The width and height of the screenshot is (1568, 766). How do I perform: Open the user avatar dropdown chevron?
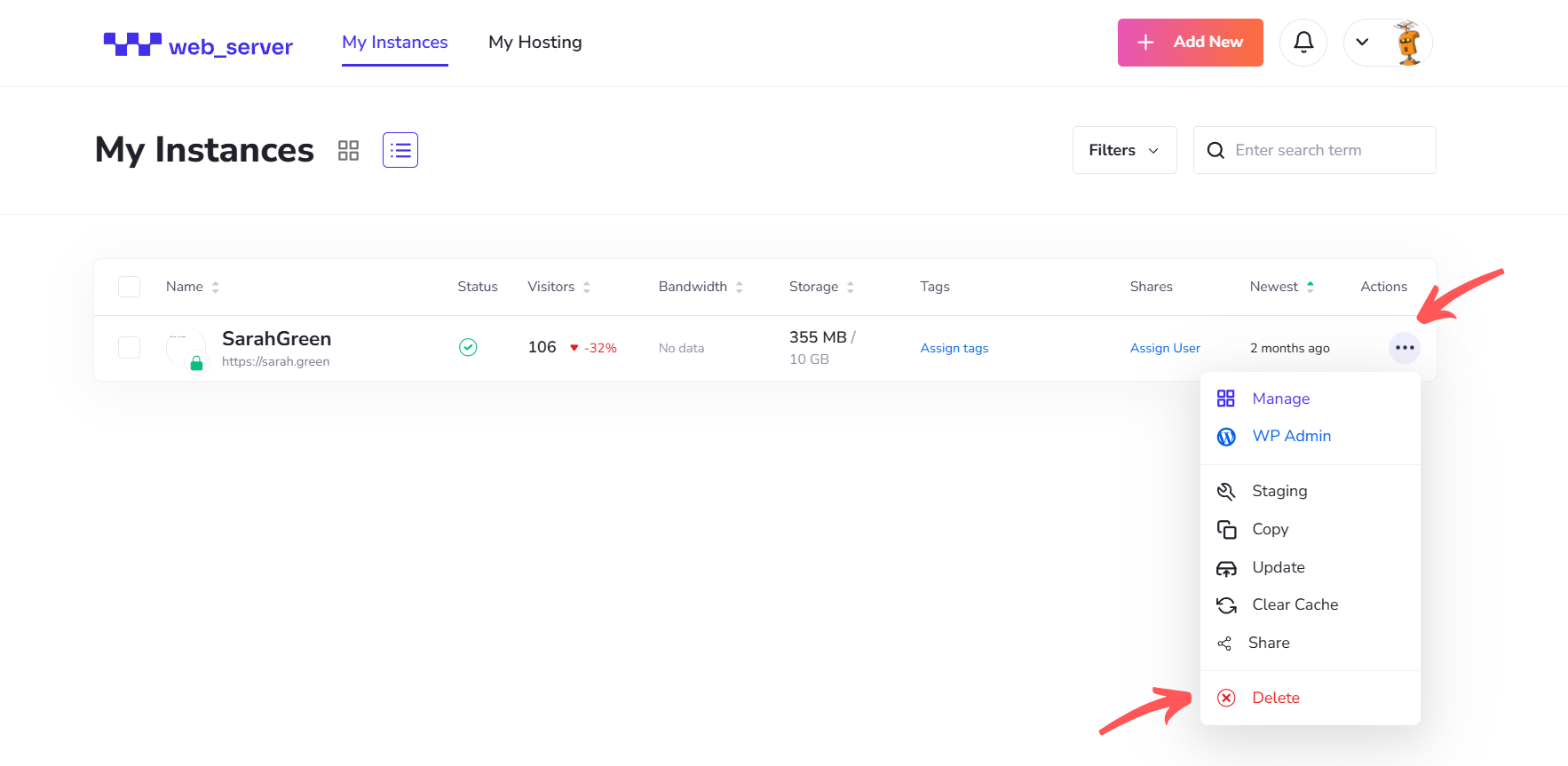pyautogui.click(x=1362, y=42)
